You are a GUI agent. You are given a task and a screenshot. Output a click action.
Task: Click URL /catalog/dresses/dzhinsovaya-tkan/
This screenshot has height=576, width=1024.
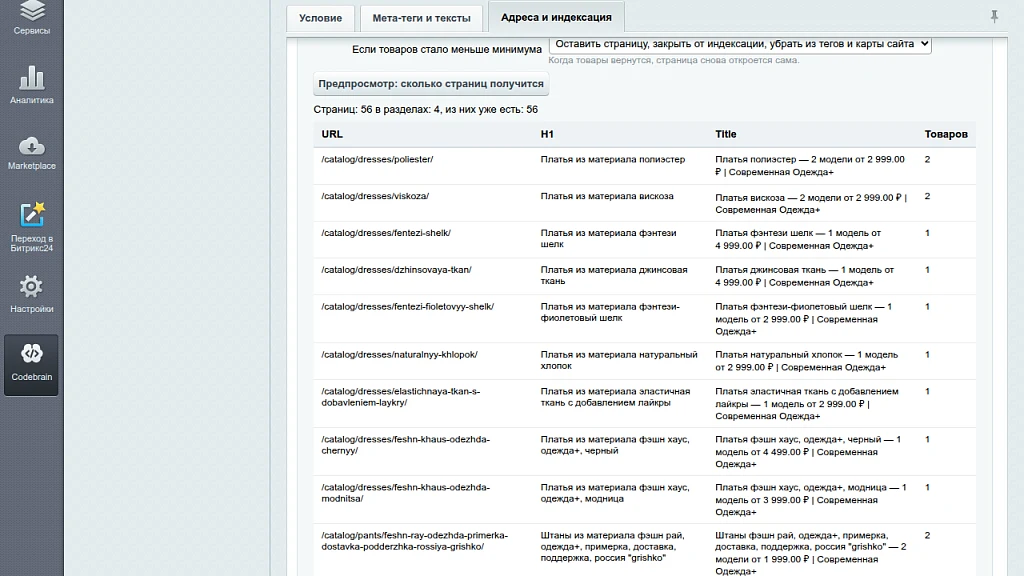pos(396,270)
